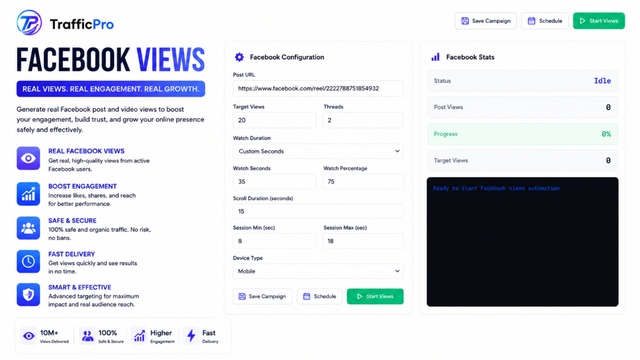
Task: Click the play icon in form's Start Views
Action: tap(360, 296)
